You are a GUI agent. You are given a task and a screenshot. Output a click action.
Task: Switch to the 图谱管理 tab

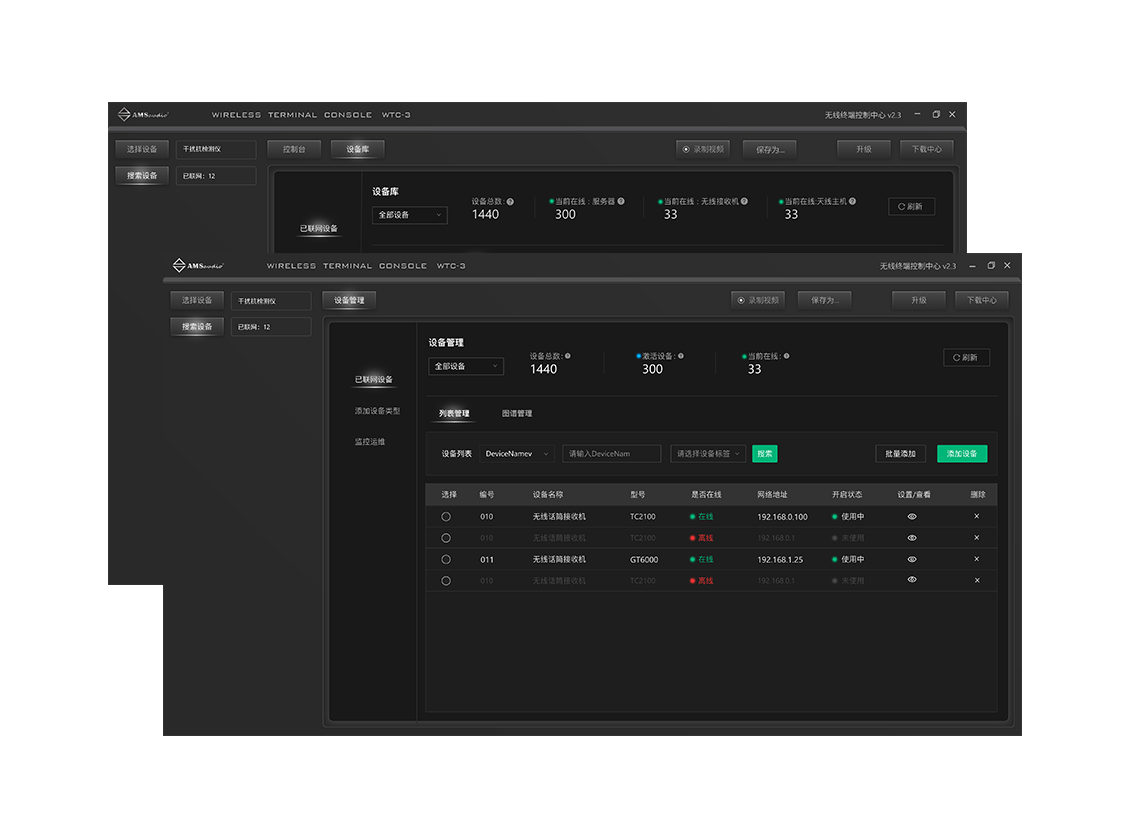(x=517, y=413)
